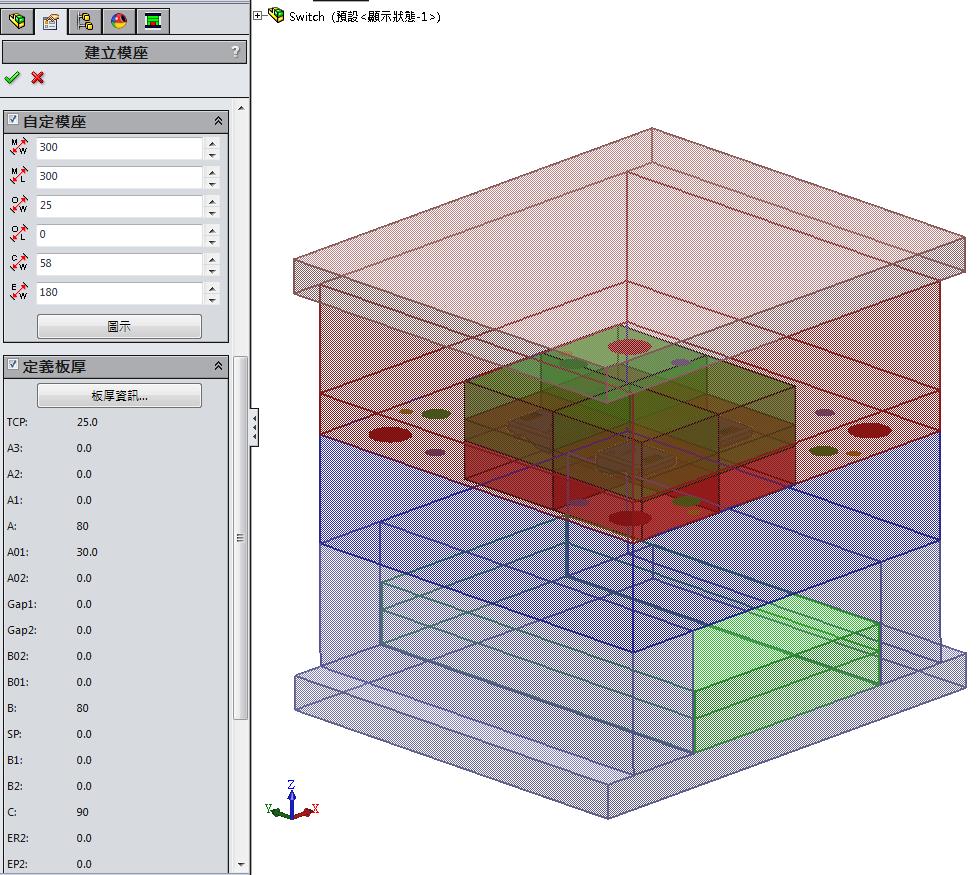Click the EW dimension icon
980x875 pixels.
coord(19,293)
